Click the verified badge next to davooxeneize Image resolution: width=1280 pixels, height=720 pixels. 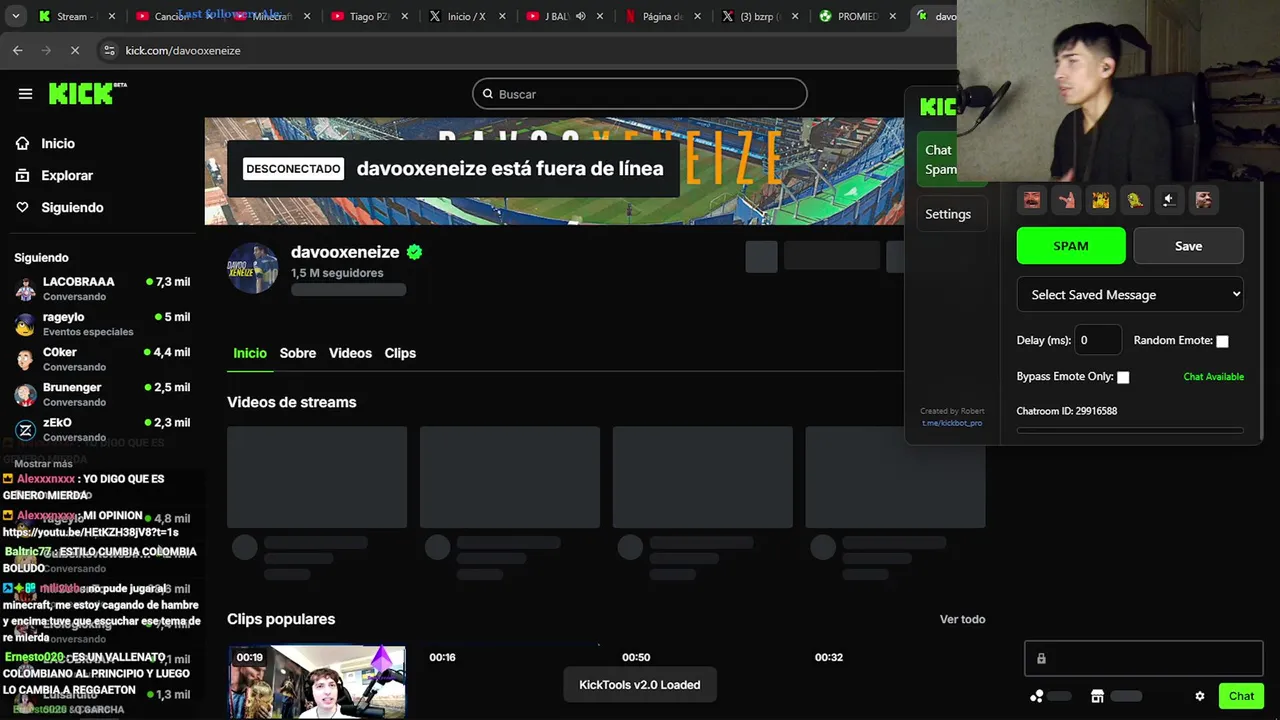pyautogui.click(x=414, y=252)
